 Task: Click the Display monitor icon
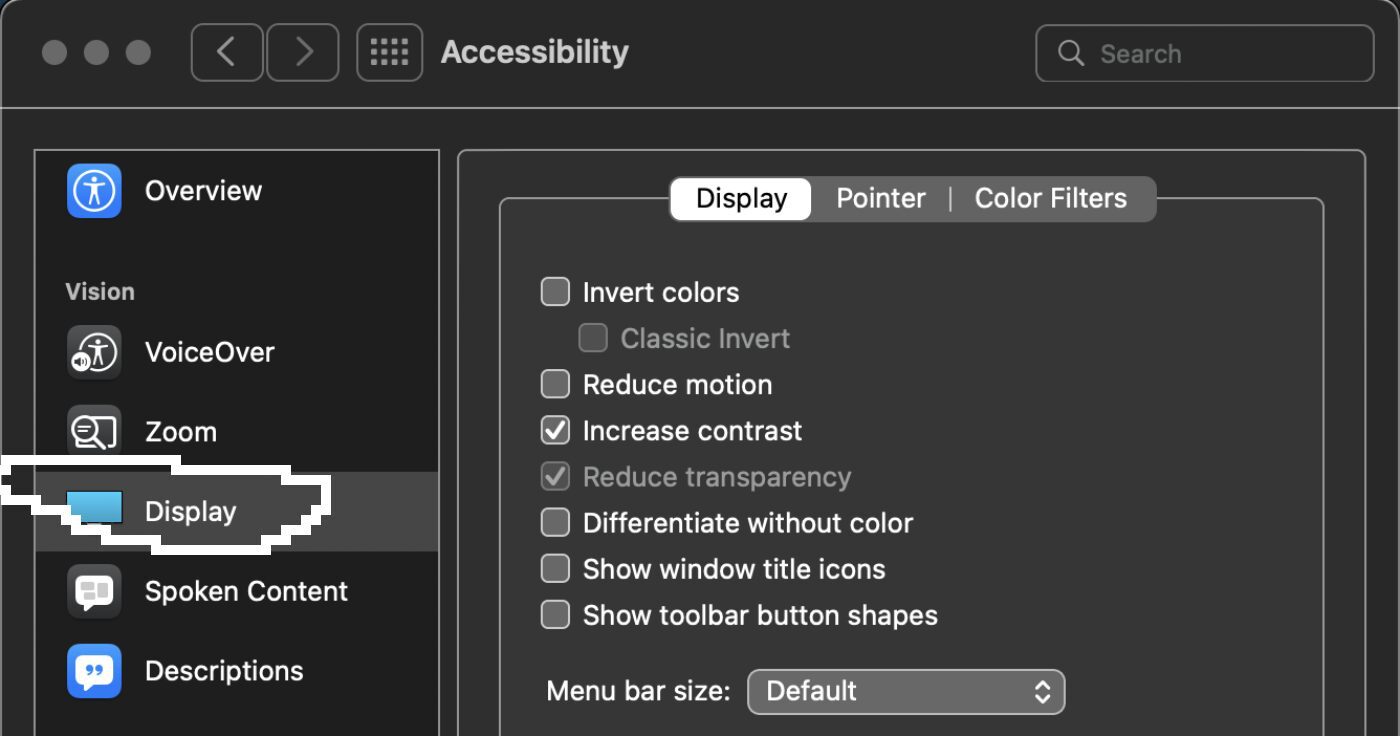tap(94, 508)
